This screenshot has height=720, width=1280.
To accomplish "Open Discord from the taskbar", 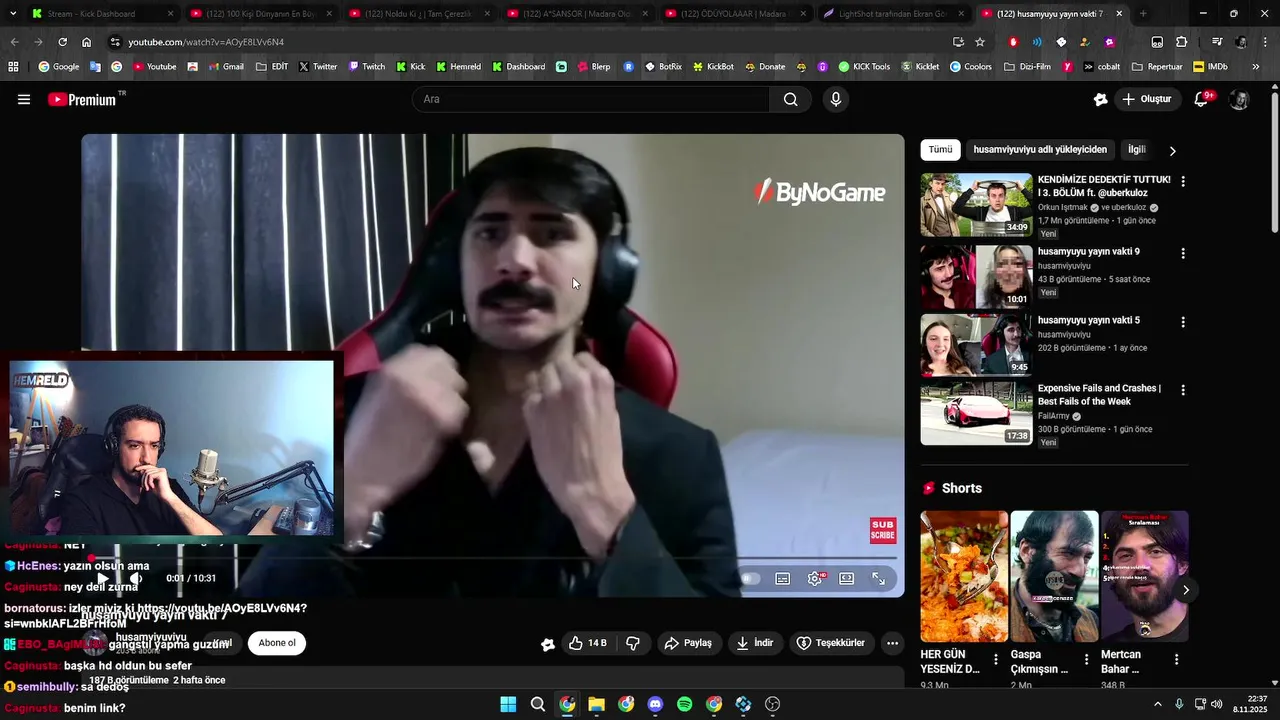I will click(x=655, y=704).
